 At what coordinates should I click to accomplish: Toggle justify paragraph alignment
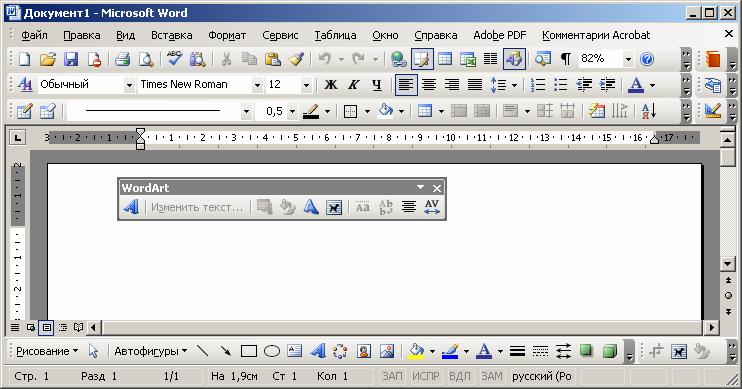(475, 85)
